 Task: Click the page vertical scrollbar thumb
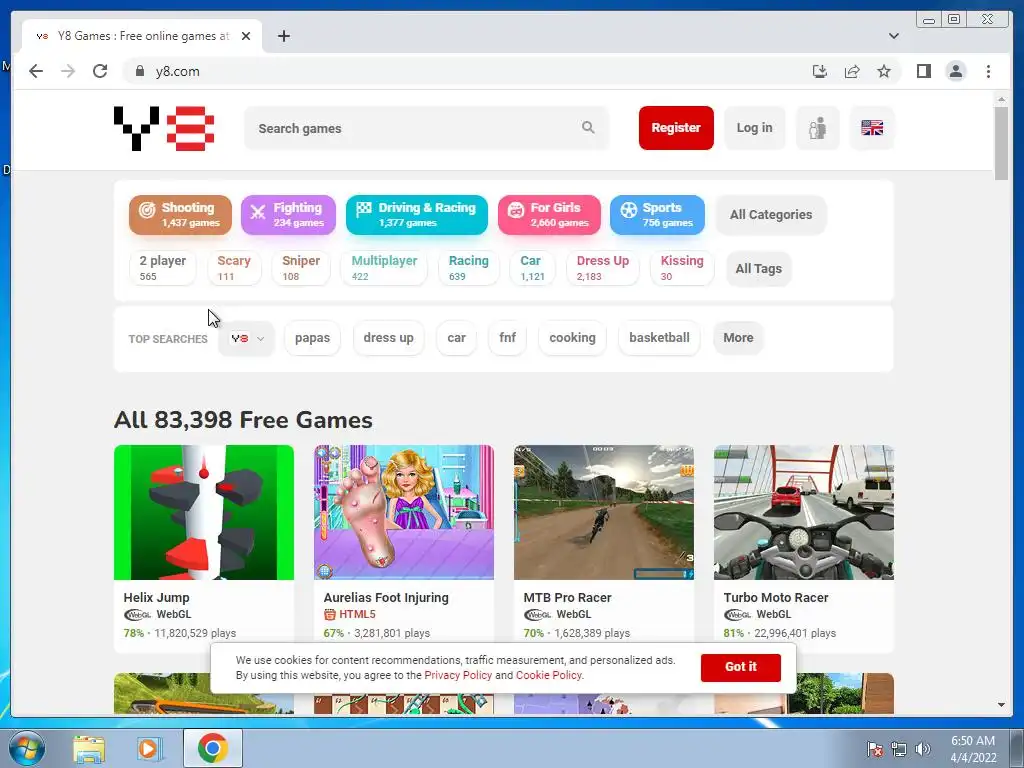1001,143
